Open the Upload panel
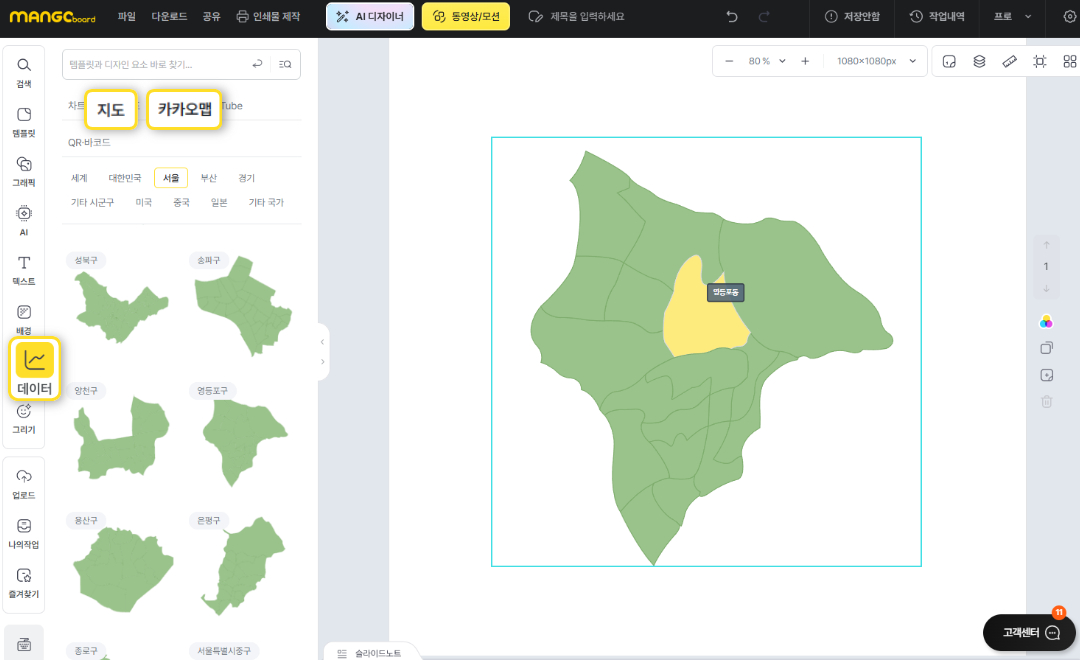The width and height of the screenshot is (1080, 660). 24,482
